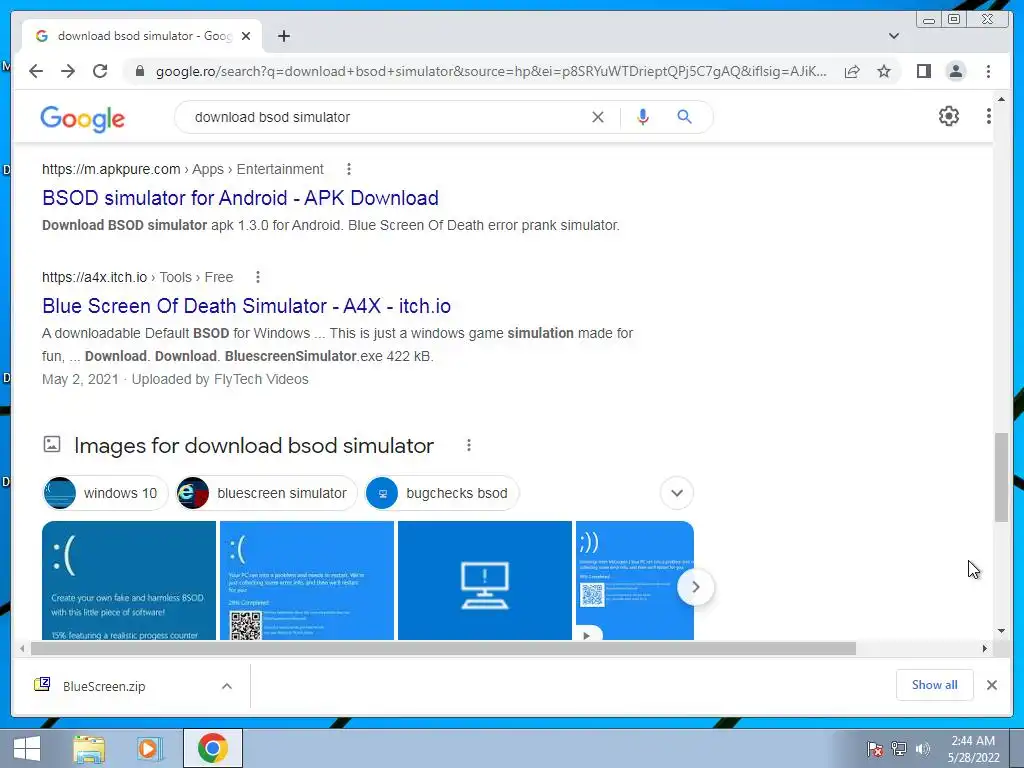
Task: Open the Chrome profile avatar
Action: (955, 71)
